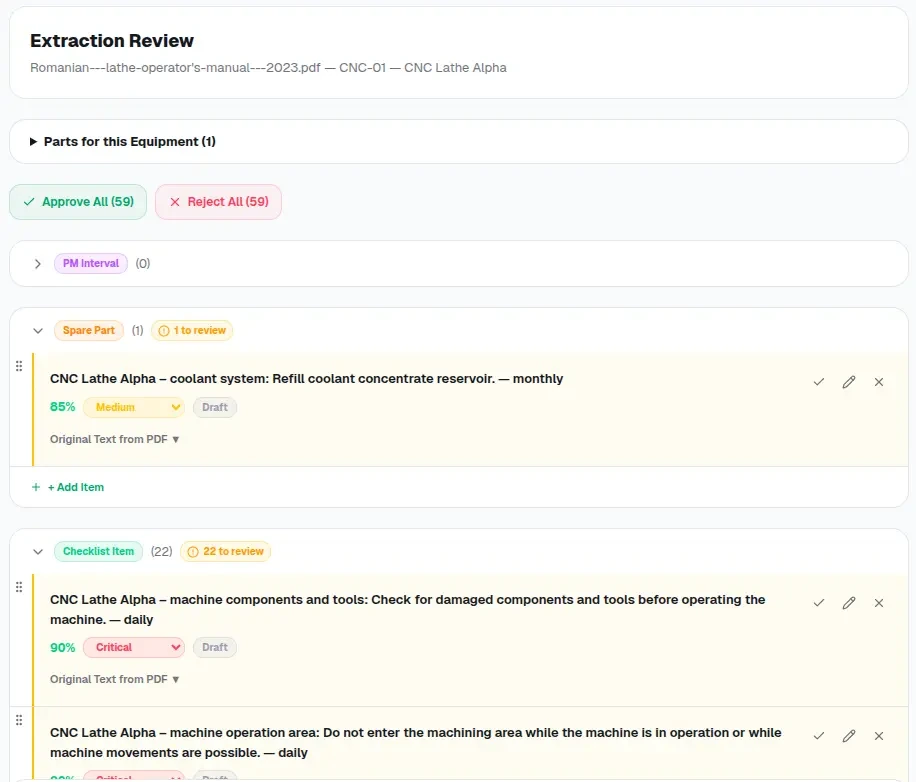Expand Parts for this Equipment section

point(123,141)
